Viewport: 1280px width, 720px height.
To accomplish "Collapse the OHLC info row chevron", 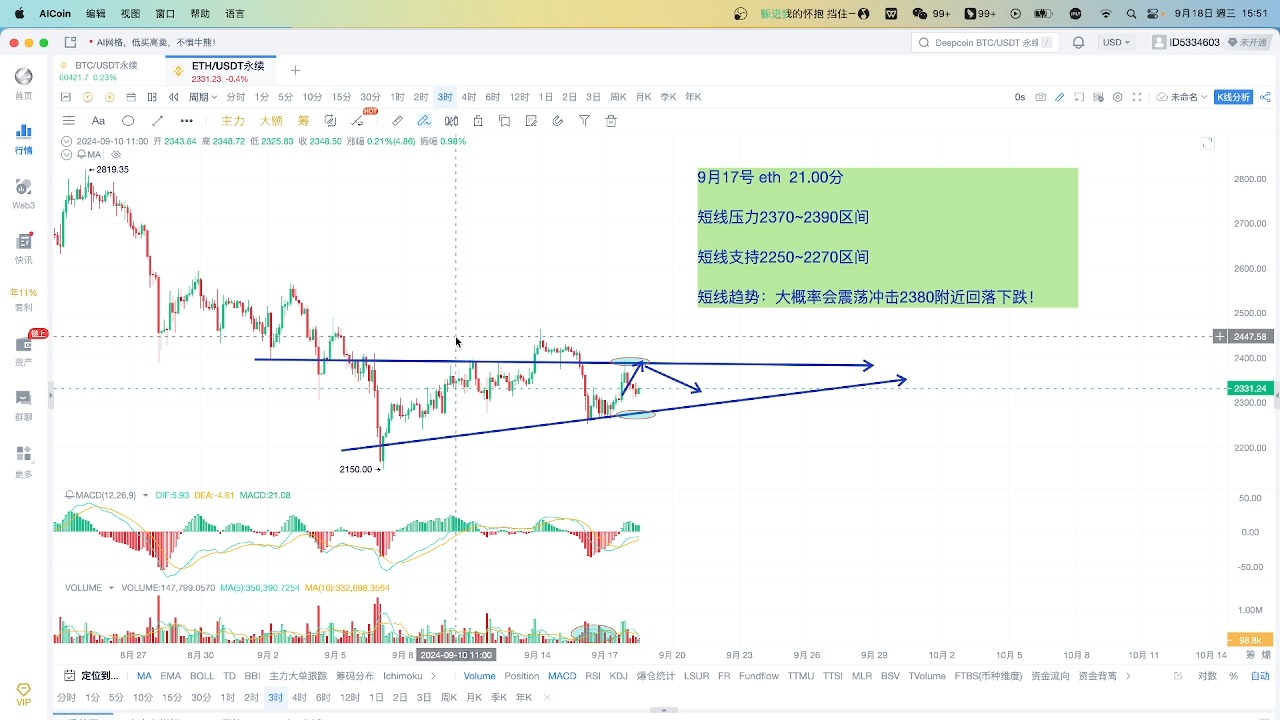I will (67, 141).
